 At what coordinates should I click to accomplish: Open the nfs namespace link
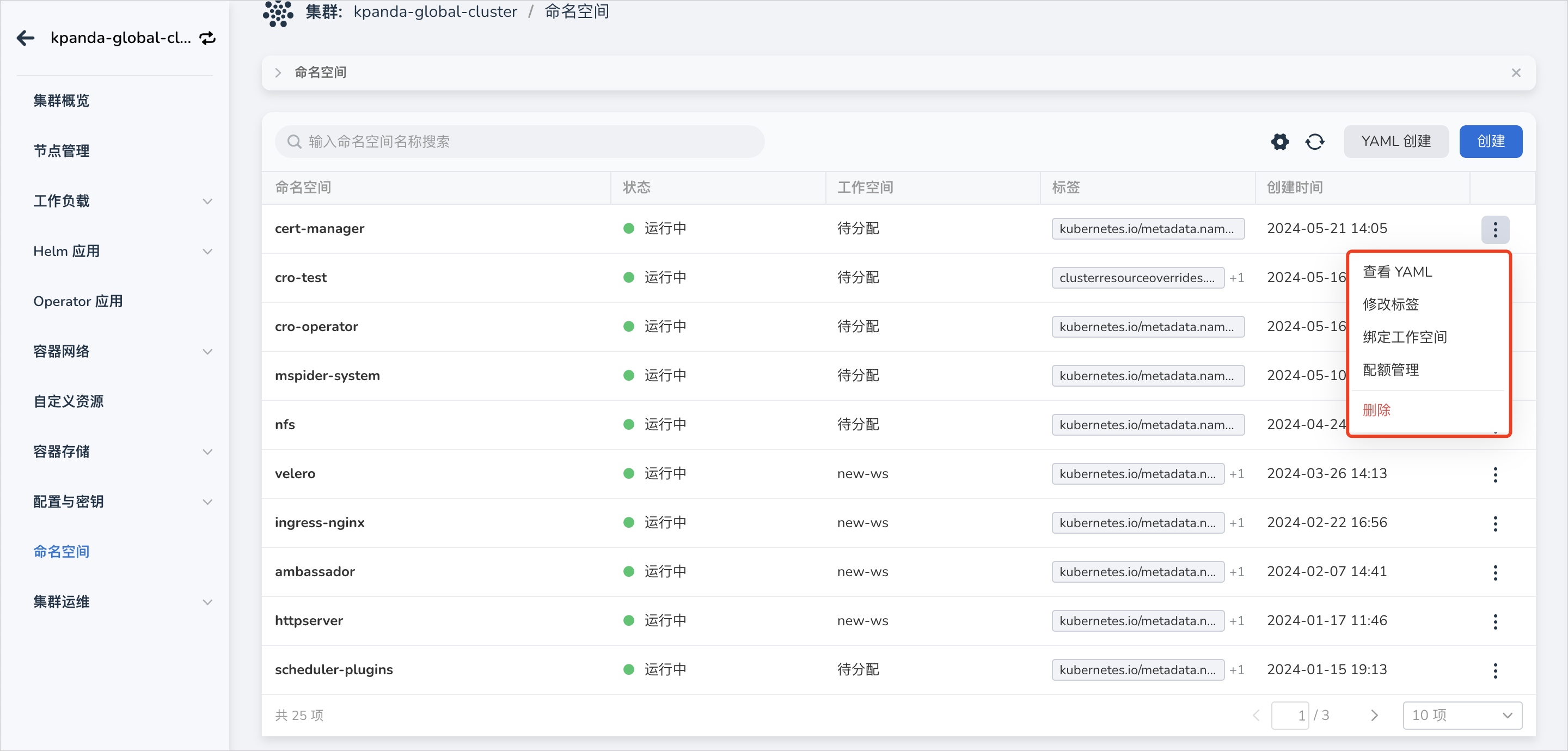[x=285, y=425]
